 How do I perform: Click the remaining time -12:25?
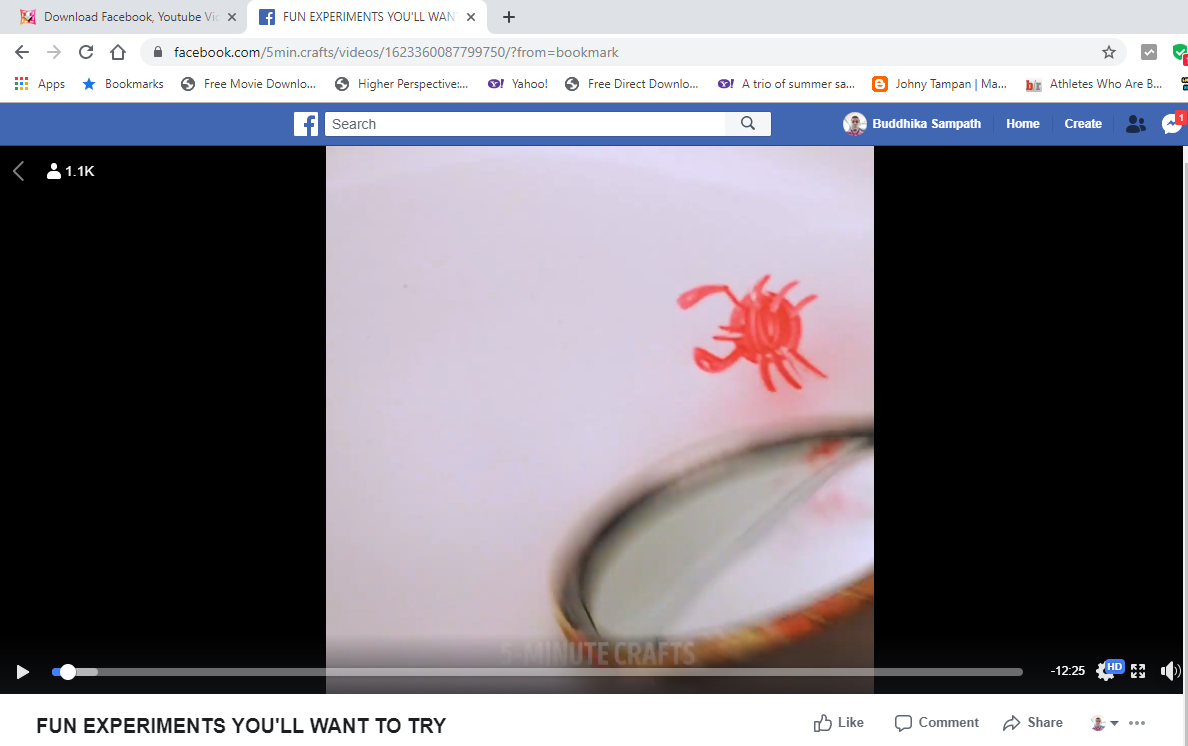(1068, 671)
